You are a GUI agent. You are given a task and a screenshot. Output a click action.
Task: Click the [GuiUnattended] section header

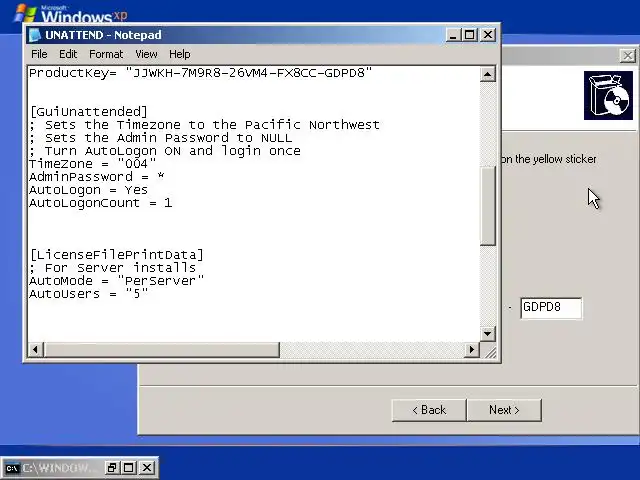point(89,112)
